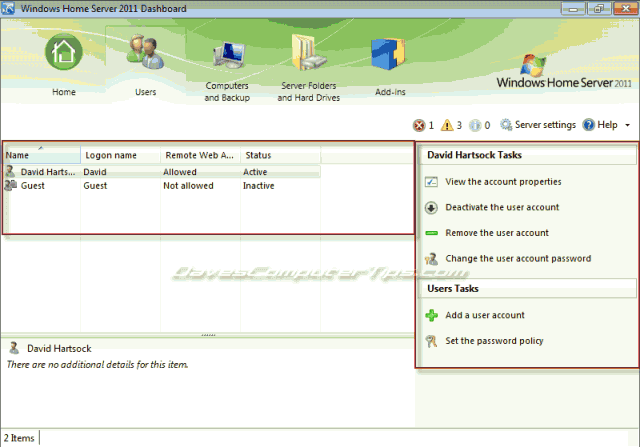Click the no additional details message
640x447 pixels.
click(x=97, y=365)
